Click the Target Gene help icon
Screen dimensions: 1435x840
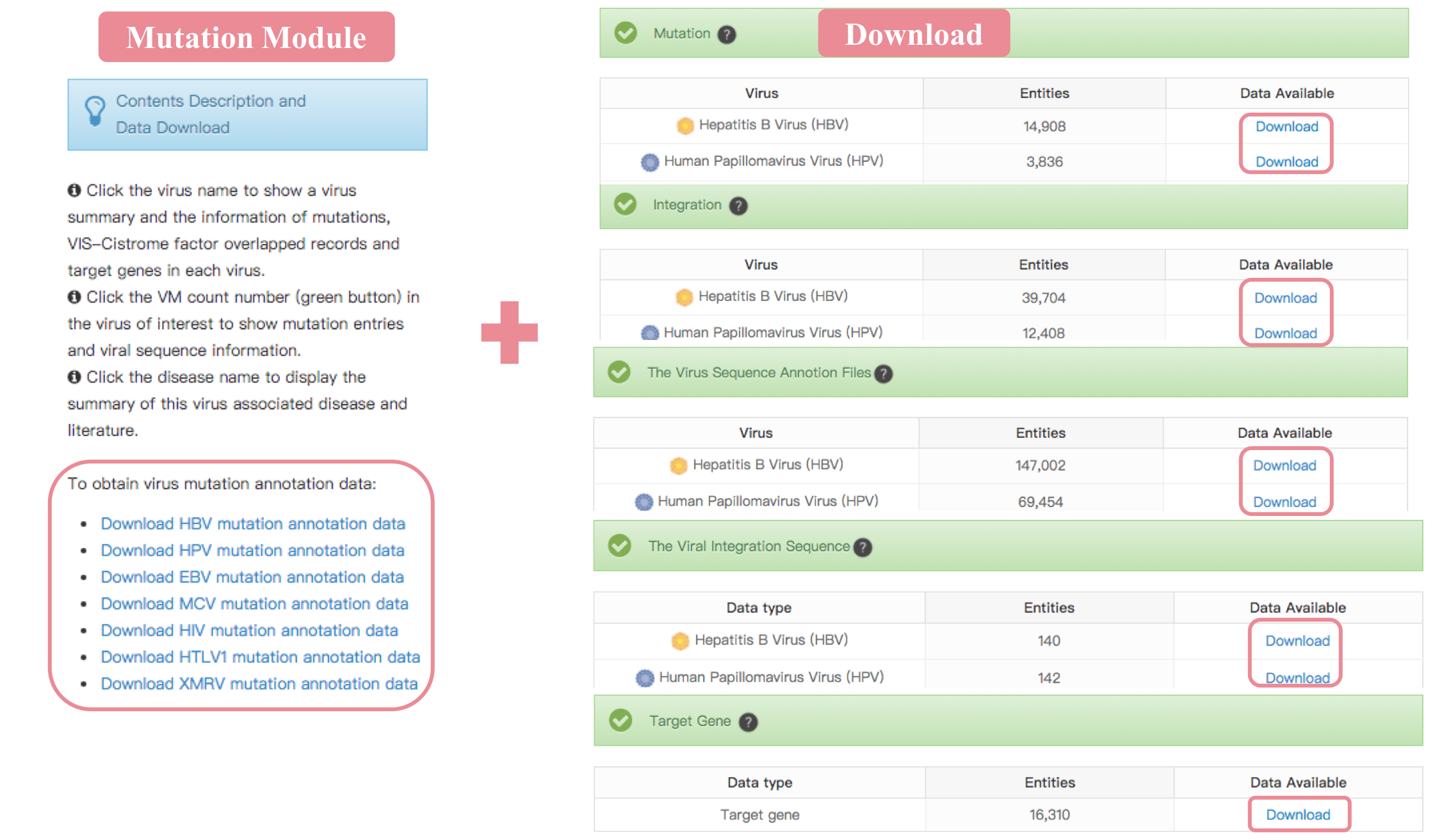pyautogui.click(x=748, y=722)
